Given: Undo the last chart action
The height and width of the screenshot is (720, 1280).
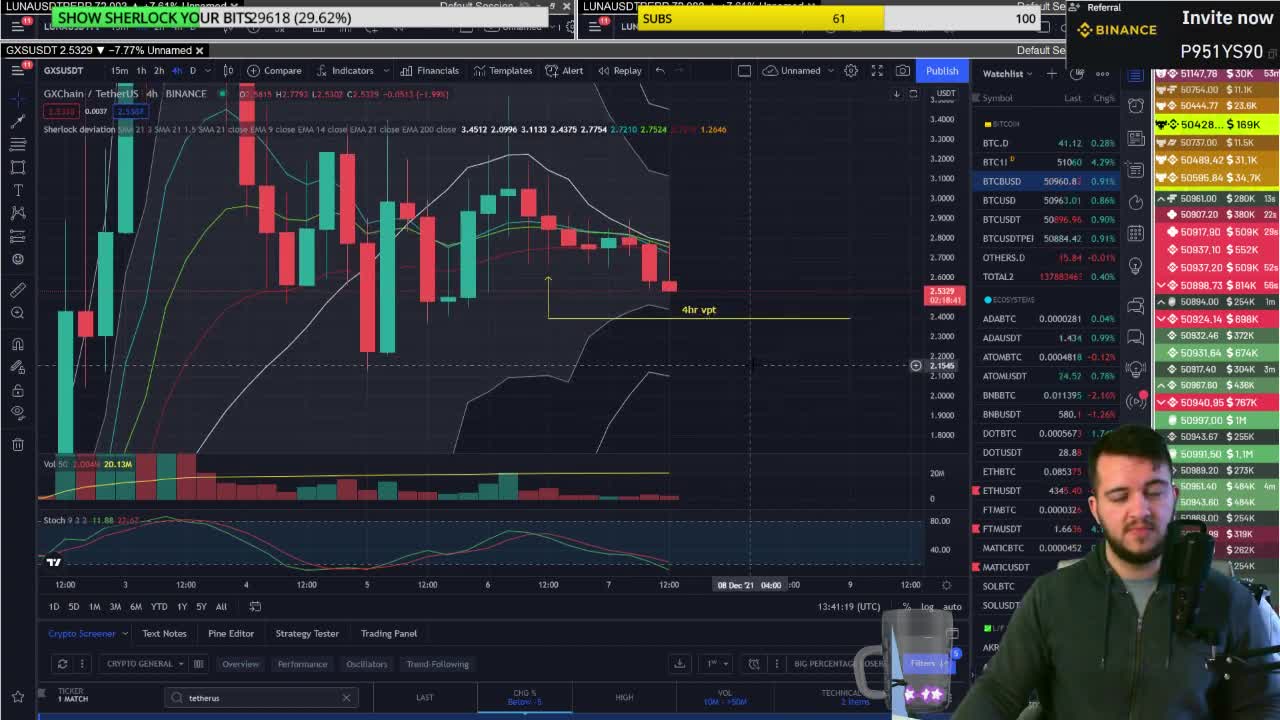Looking at the screenshot, I should pos(660,70).
